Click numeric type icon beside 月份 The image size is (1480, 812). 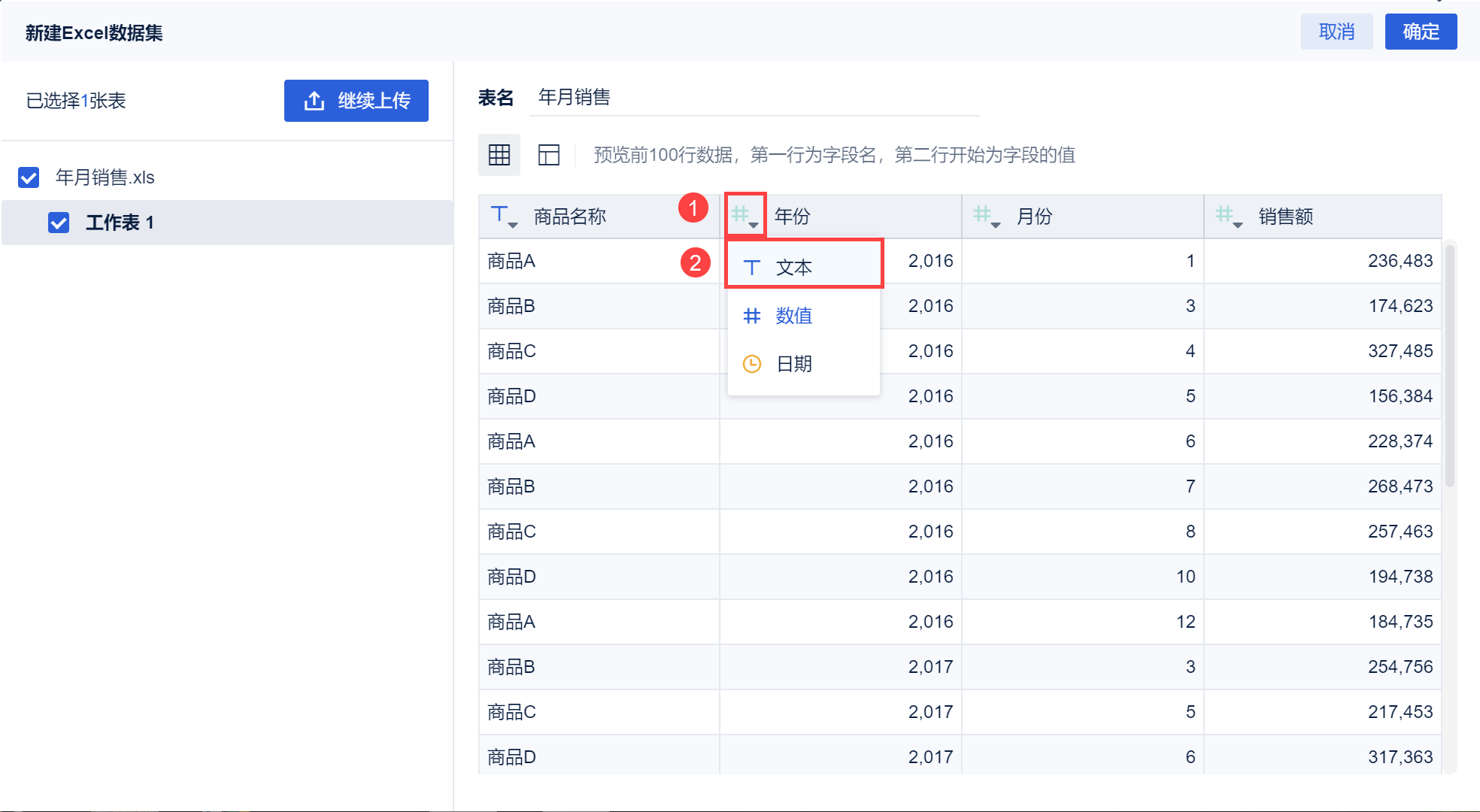(x=985, y=217)
